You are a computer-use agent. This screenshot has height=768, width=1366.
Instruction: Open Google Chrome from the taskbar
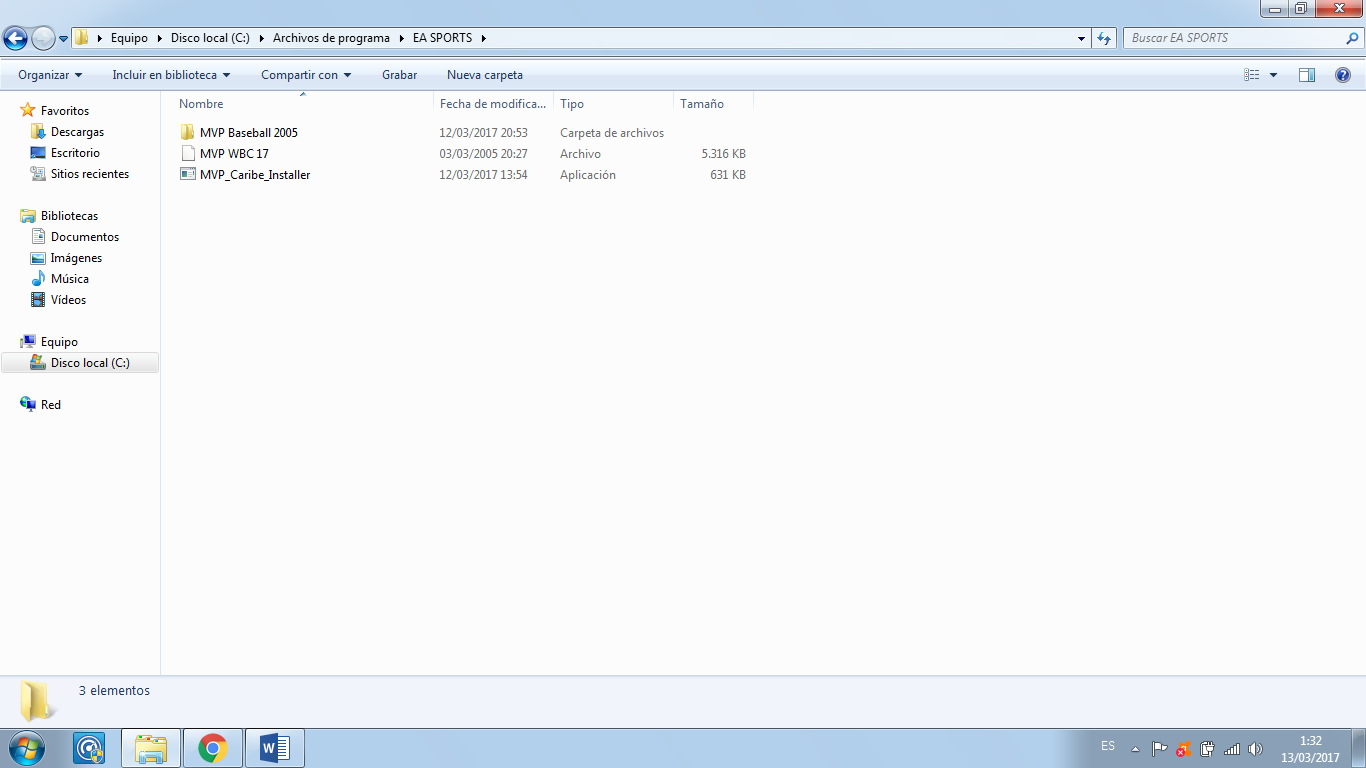pyautogui.click(x=212, y=748)
